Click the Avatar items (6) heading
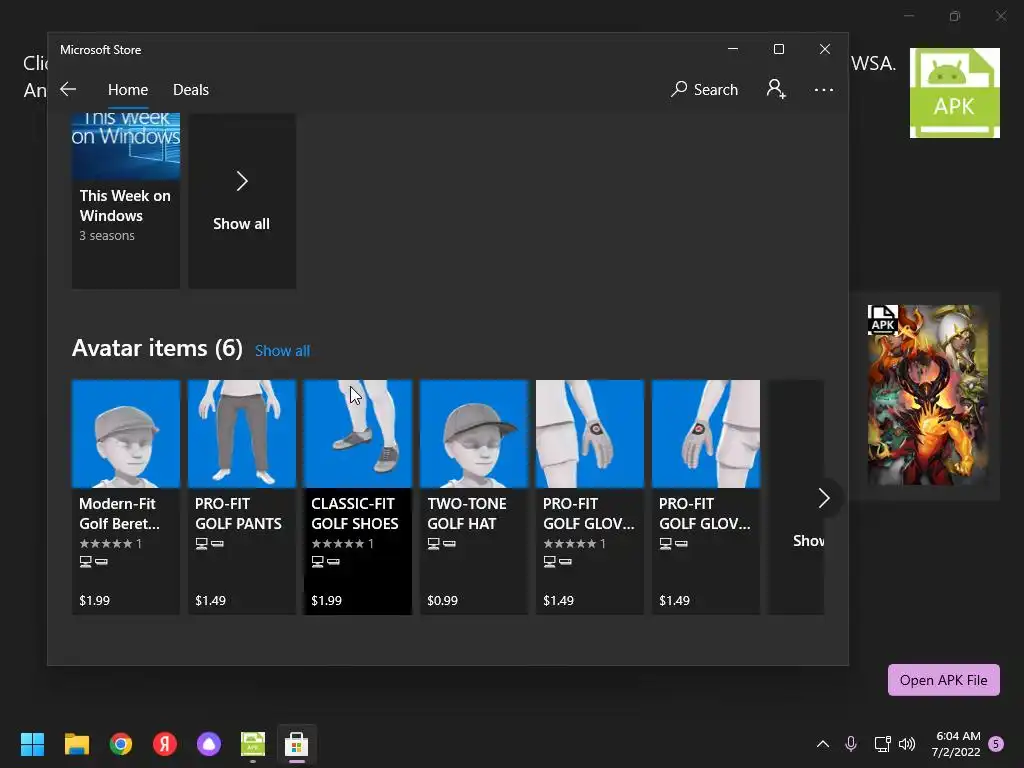The image size is (1024, 768). (157, 348)
